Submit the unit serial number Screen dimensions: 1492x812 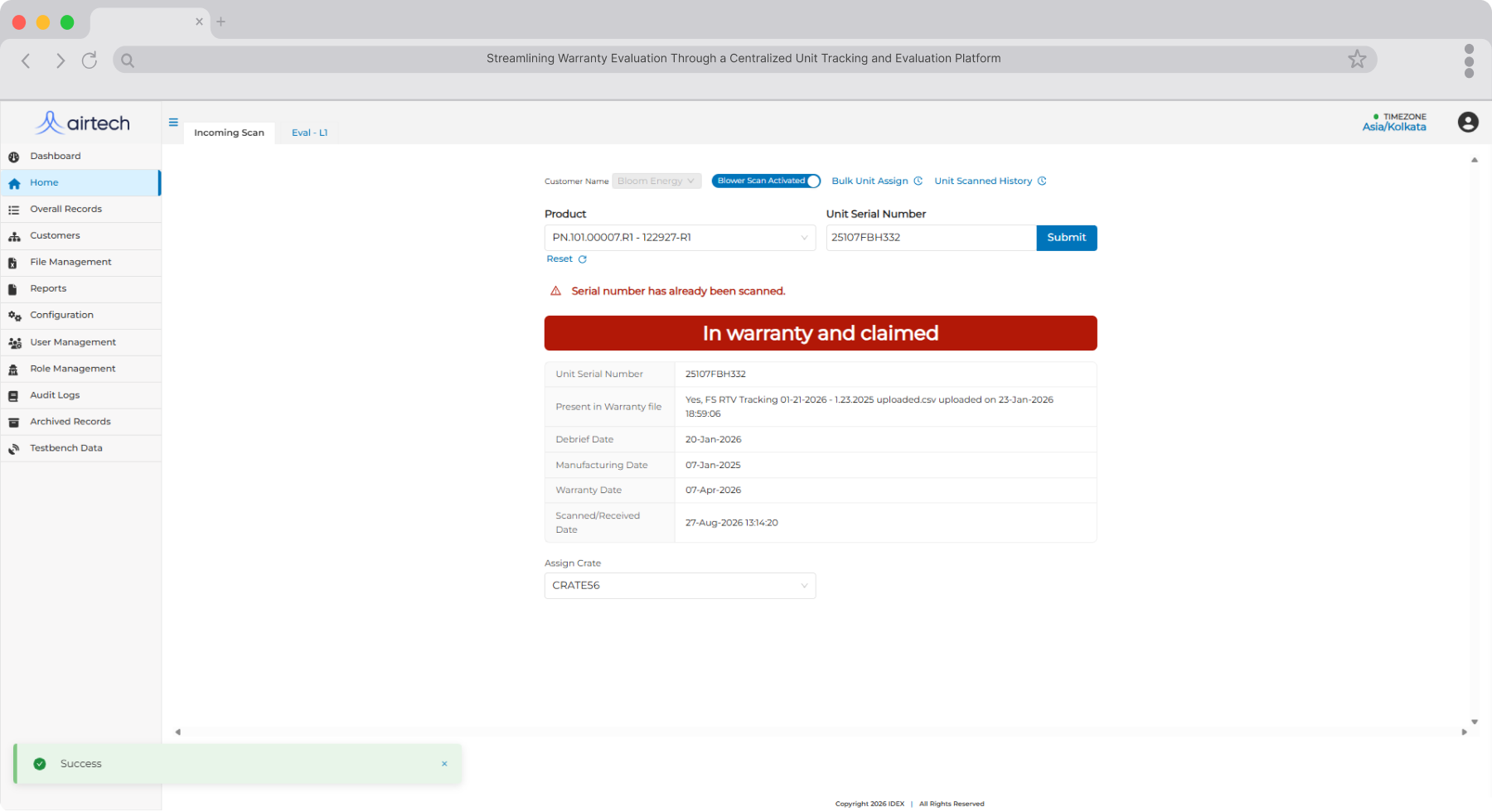[x=1066, y=238]
